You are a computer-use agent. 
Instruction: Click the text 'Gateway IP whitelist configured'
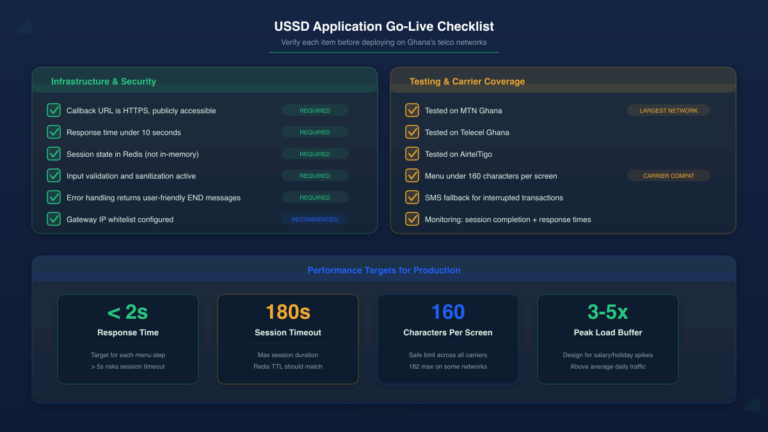(120, 219)
